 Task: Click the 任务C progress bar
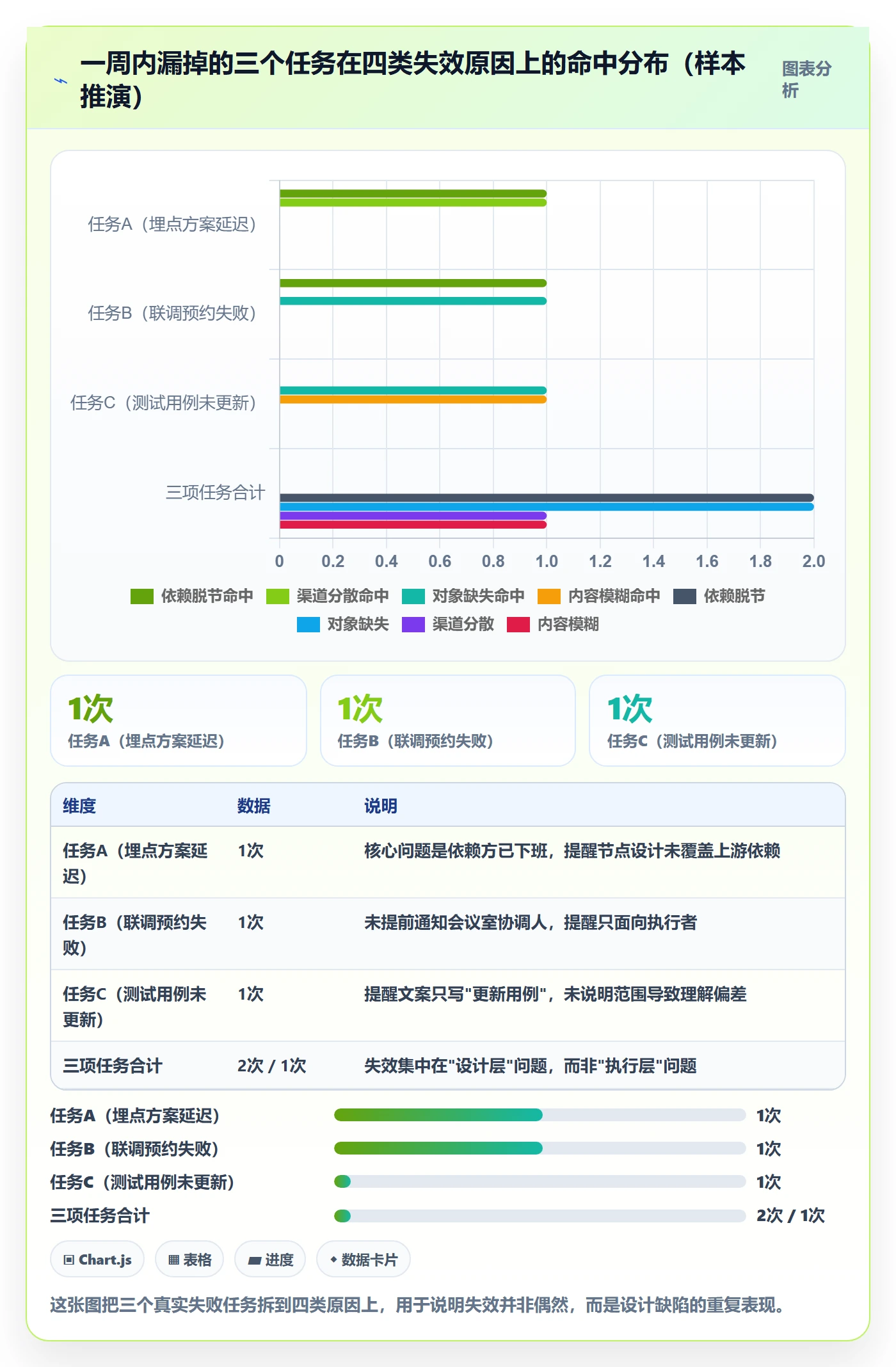(540, 1182)
